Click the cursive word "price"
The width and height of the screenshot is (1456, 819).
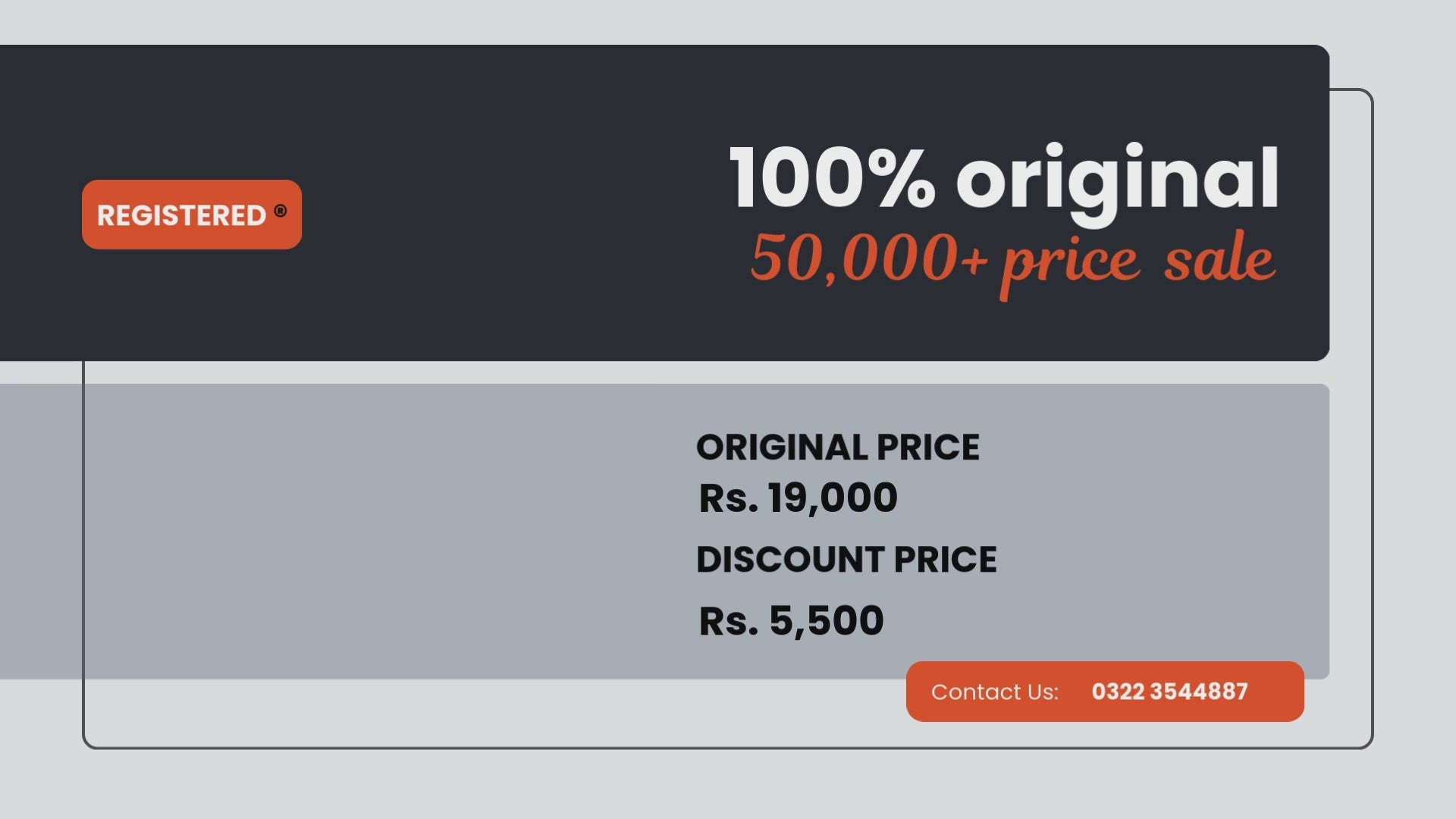(1070, 262)
